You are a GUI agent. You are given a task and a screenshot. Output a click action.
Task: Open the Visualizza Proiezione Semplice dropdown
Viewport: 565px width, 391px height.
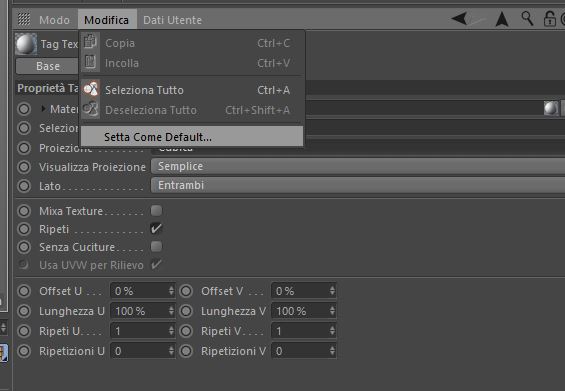357,166
